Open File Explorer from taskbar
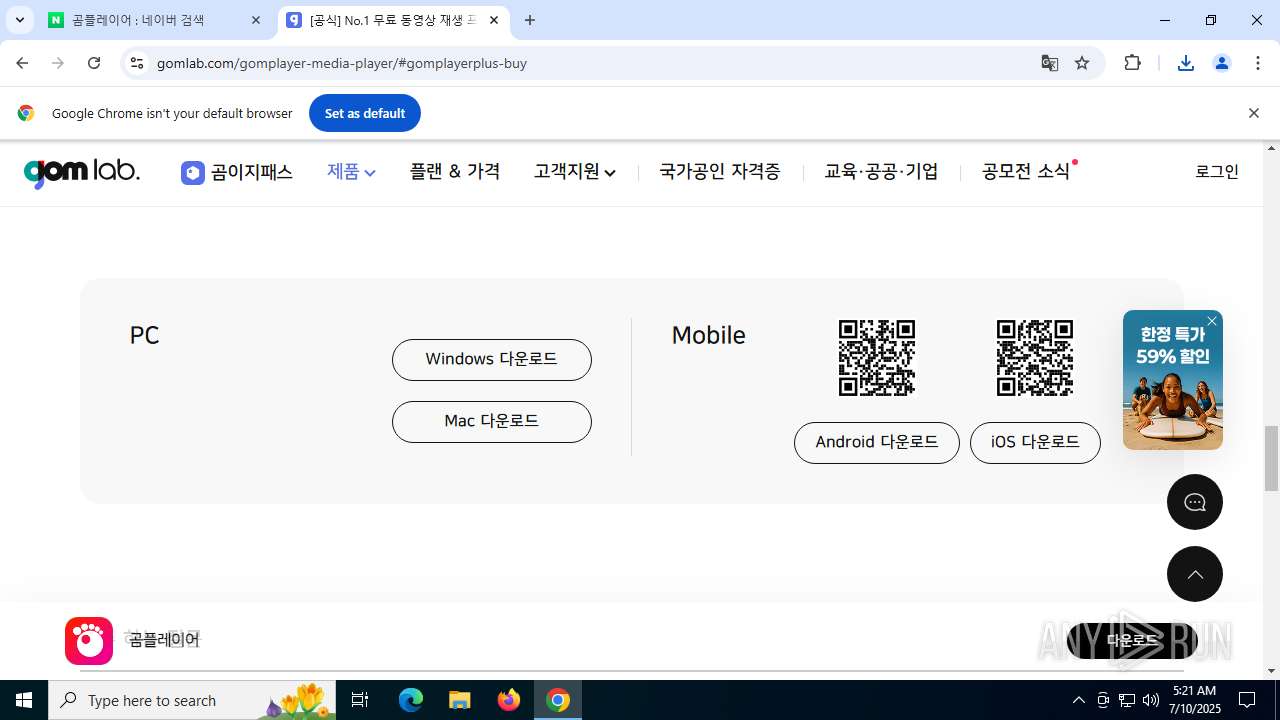The height and width of the screenshot is (720, 1280). [460, 700]
